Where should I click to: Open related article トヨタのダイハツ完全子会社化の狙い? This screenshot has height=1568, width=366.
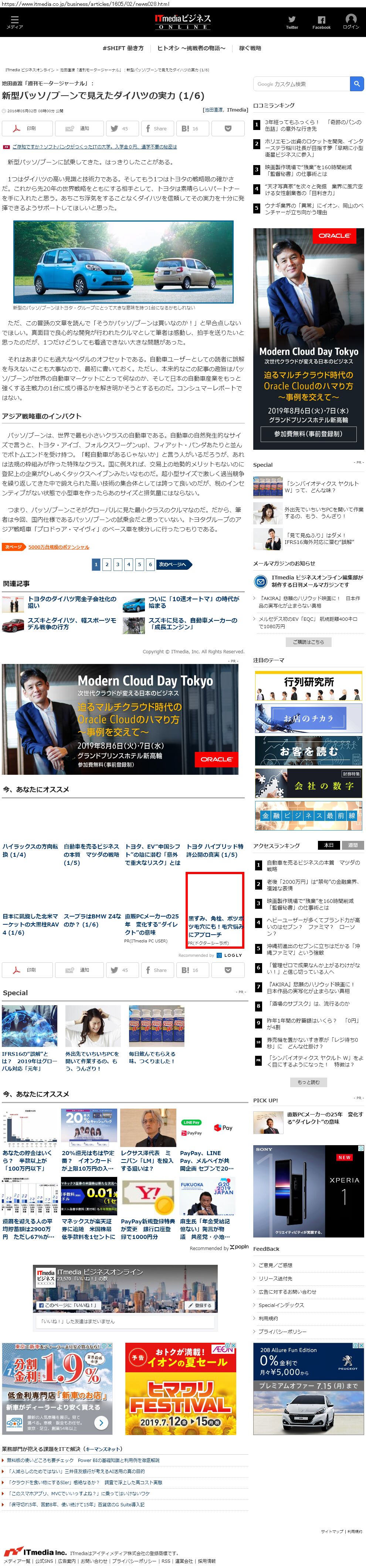click(x=72, y=602)
